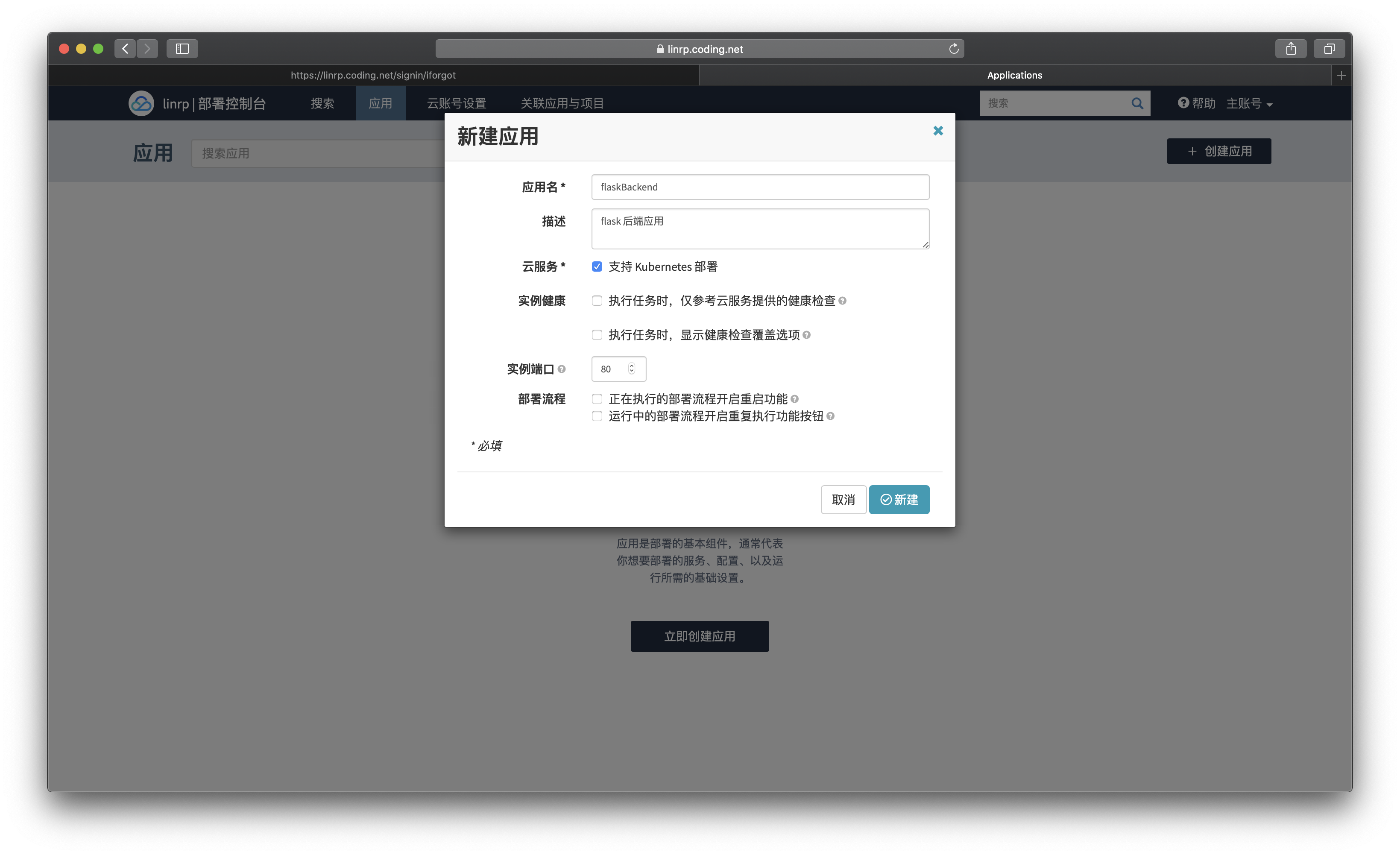Image resolution: width=1400 pixels, height=855 pixels.
Task: Click help icon beside 实例端口 label
Action: (561, 369)
